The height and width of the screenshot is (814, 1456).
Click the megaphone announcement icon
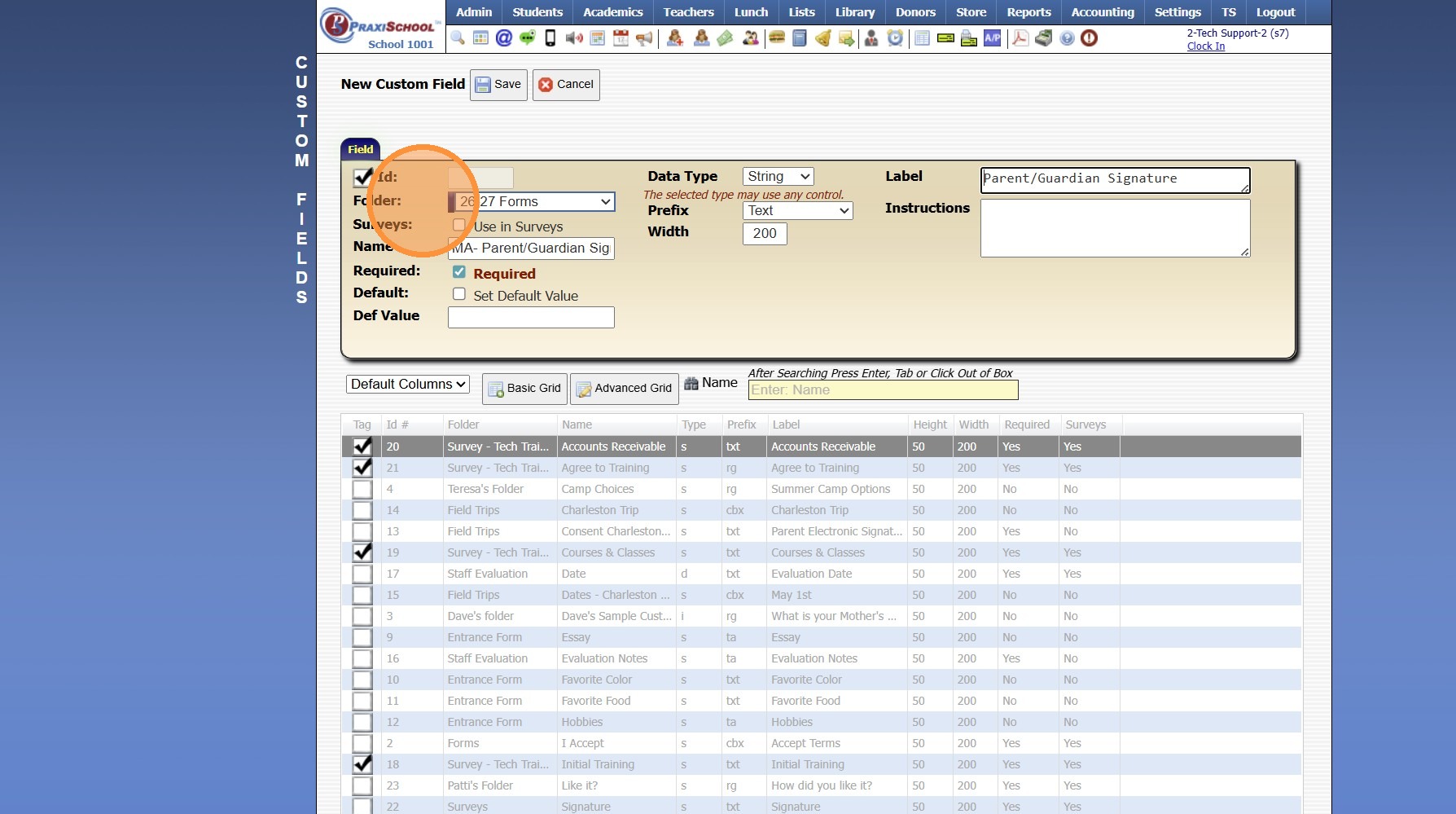(x=644, y=38)
